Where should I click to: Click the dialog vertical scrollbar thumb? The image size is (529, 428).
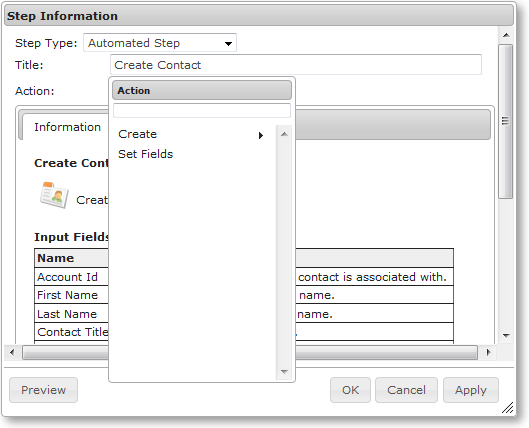pyautogui.click(x=505, y=121)
